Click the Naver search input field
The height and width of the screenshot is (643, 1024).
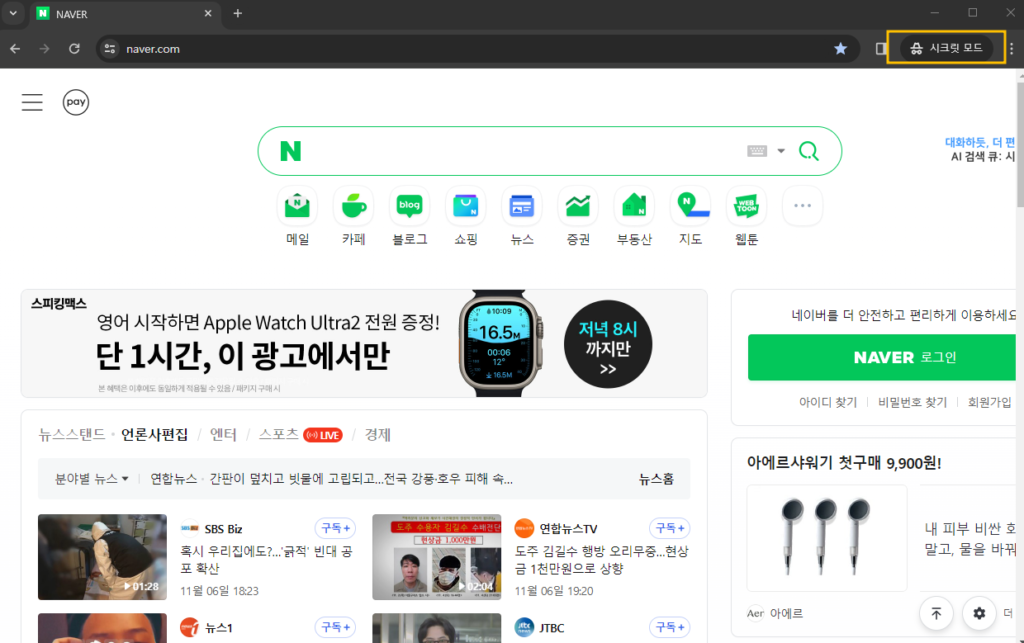coord(522,151)
